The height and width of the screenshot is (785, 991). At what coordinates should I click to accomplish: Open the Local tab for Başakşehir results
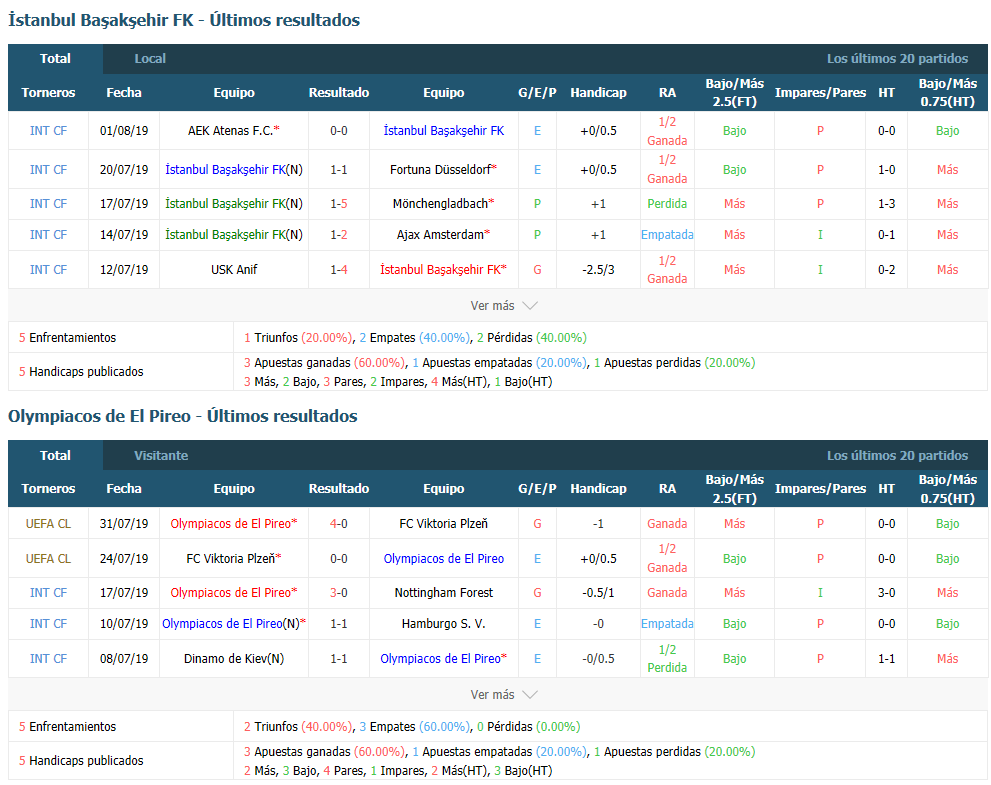pyautogui.click(x=150, y=59)
